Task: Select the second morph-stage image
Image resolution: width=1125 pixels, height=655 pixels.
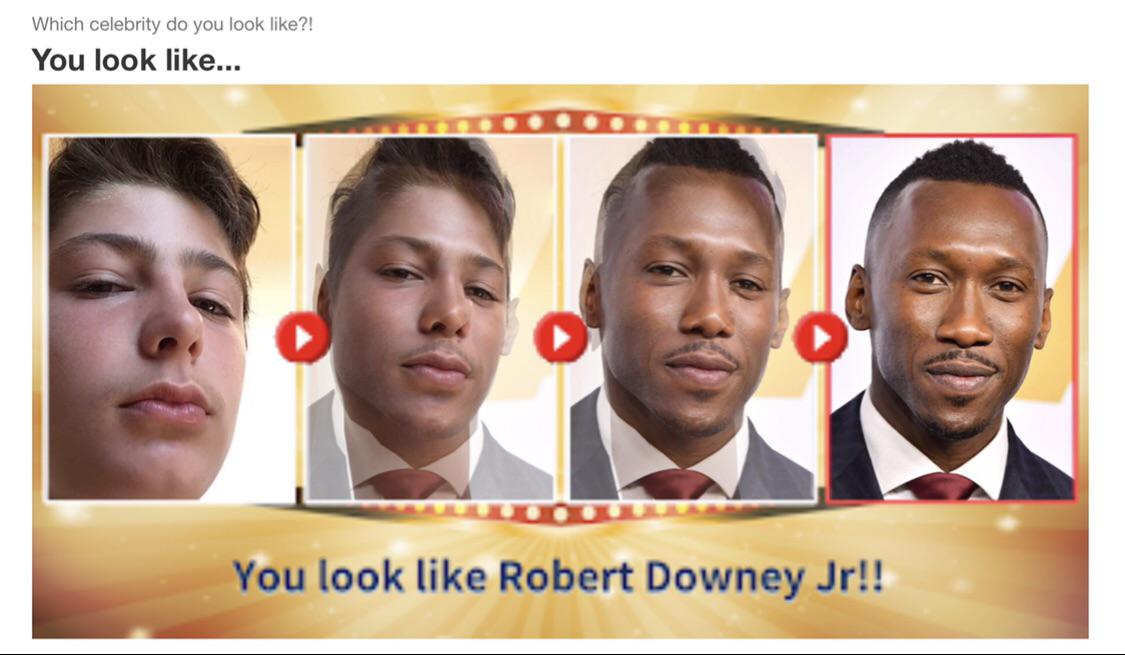Action: (430, 317)
